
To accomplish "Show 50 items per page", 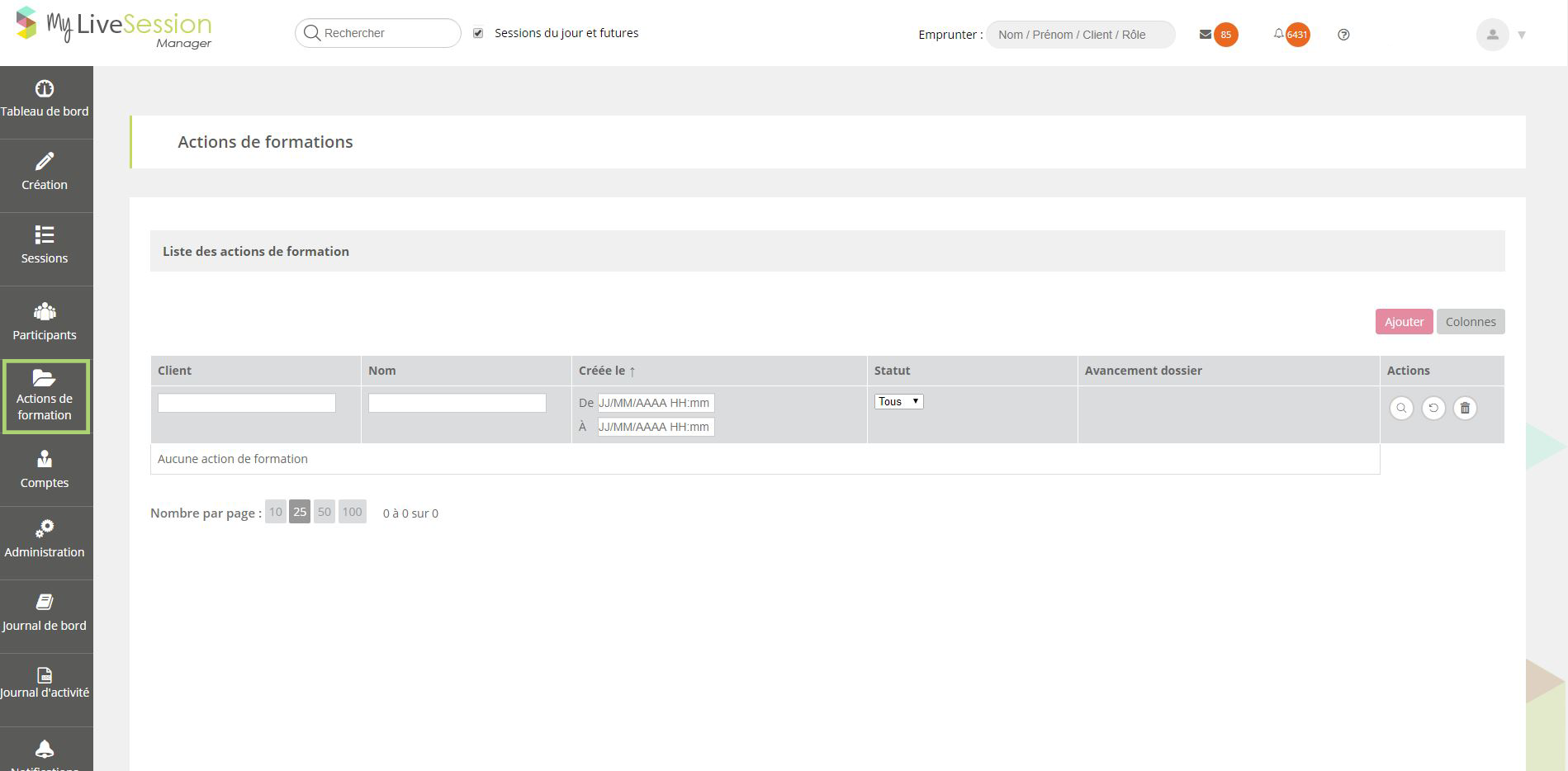I will click(324, 512).
